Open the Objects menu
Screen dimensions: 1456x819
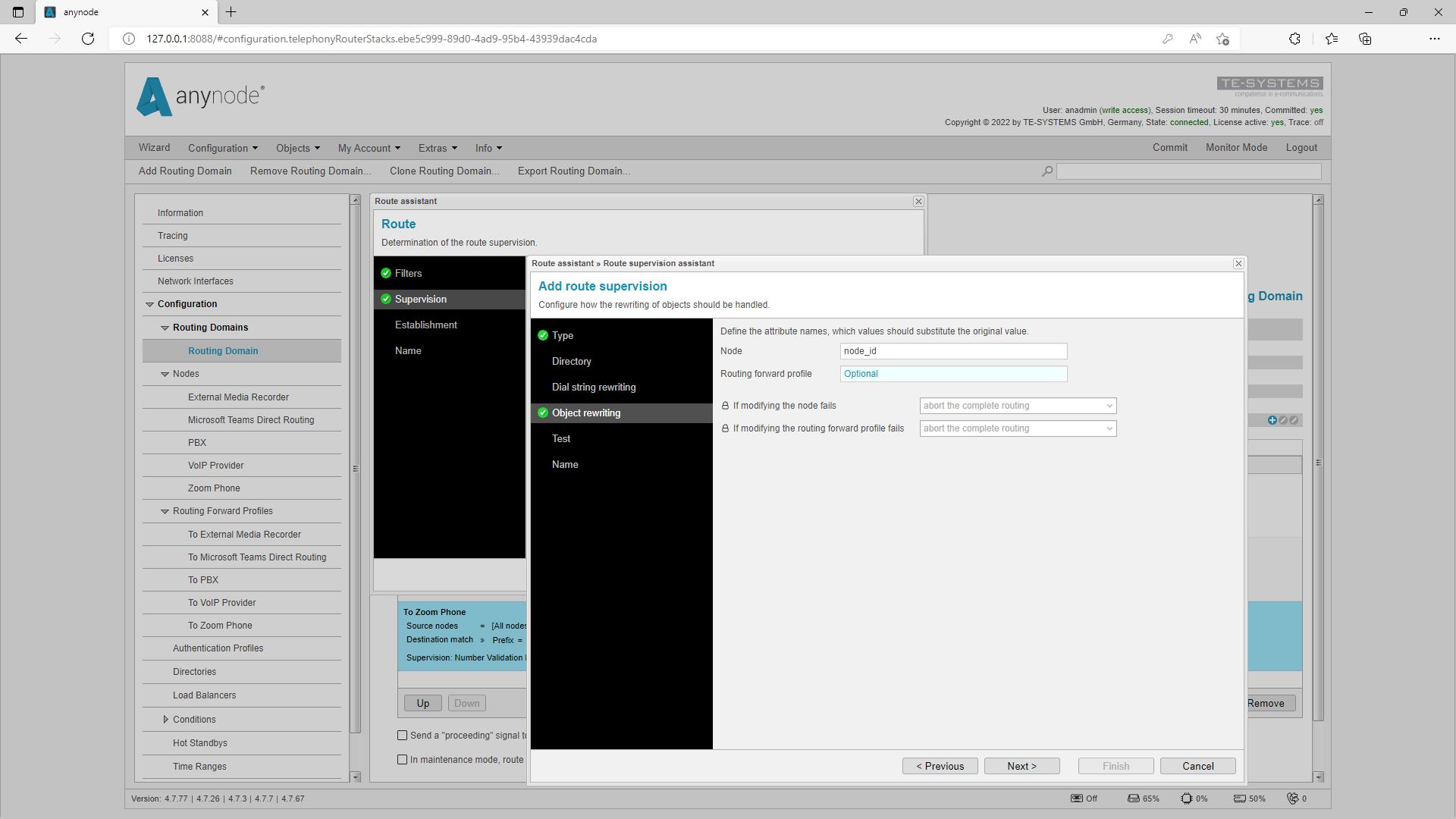click(298, 148)
